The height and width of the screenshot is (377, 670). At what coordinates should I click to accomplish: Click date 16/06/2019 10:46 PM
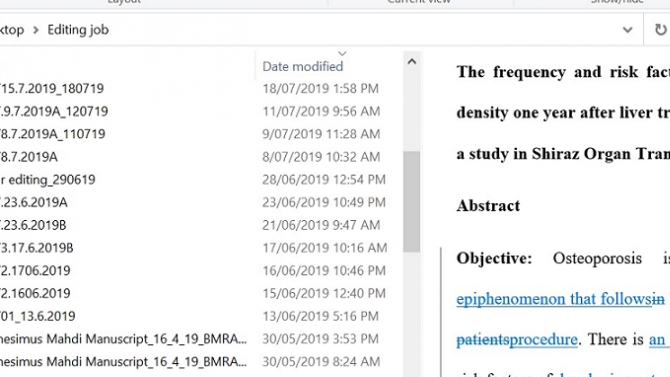pos(324,271)
